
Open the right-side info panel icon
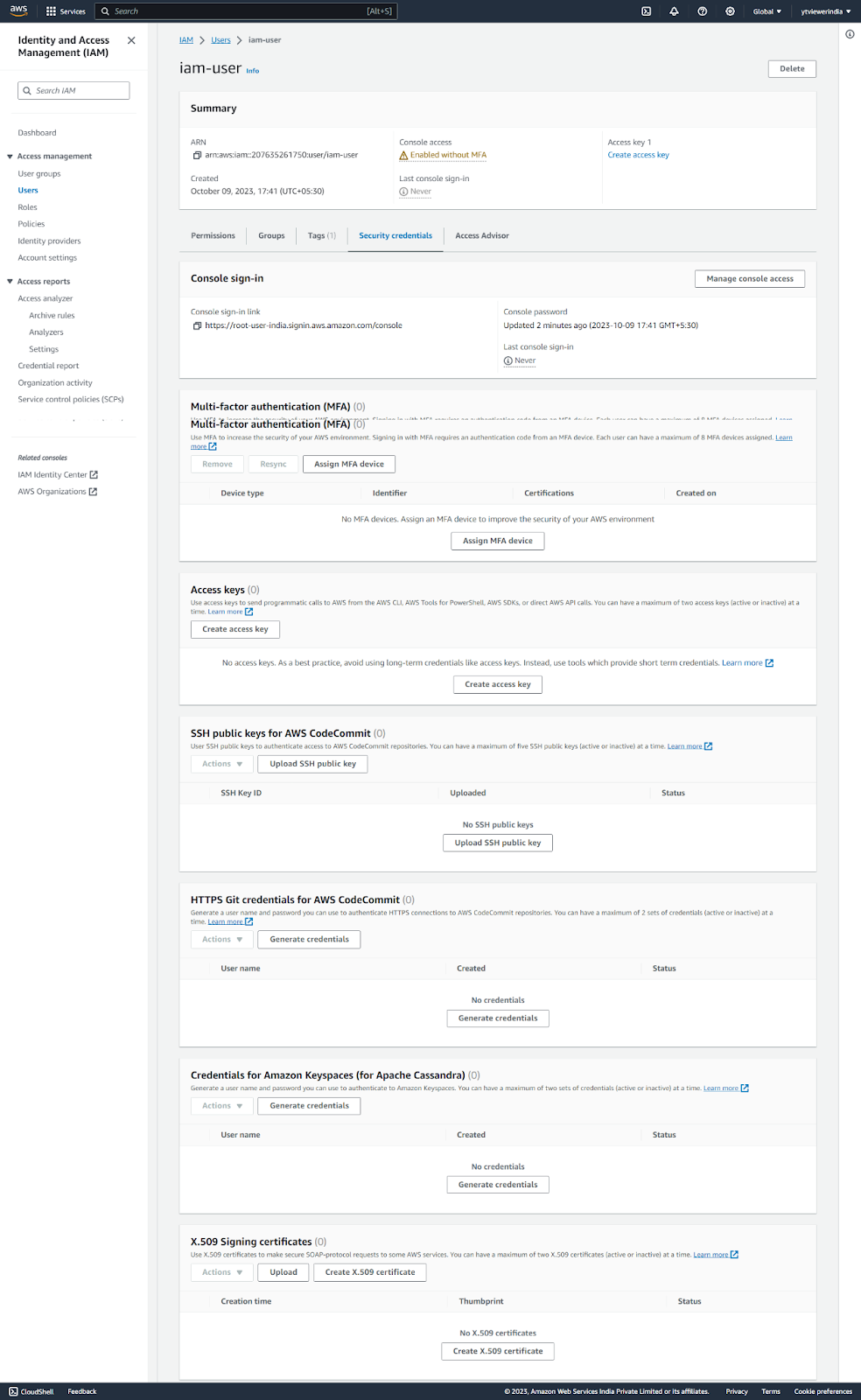coord(850,34)
